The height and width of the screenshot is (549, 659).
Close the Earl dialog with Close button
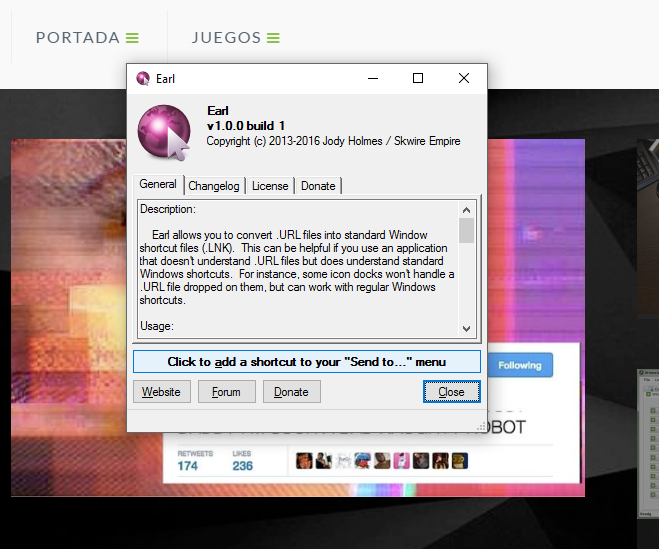(451, 392)
